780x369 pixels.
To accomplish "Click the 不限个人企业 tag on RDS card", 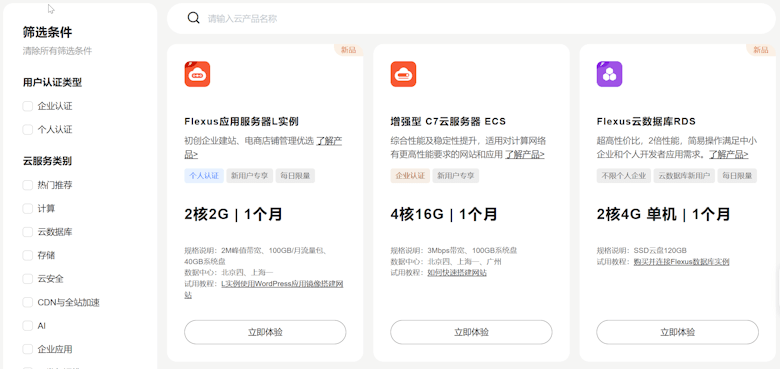I will point(623,176).
